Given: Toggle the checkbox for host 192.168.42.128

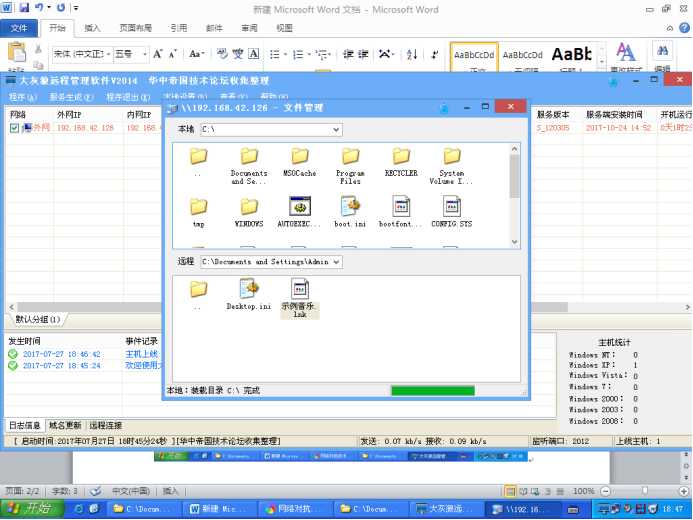Looking at the screenshot, I should 14,128.
